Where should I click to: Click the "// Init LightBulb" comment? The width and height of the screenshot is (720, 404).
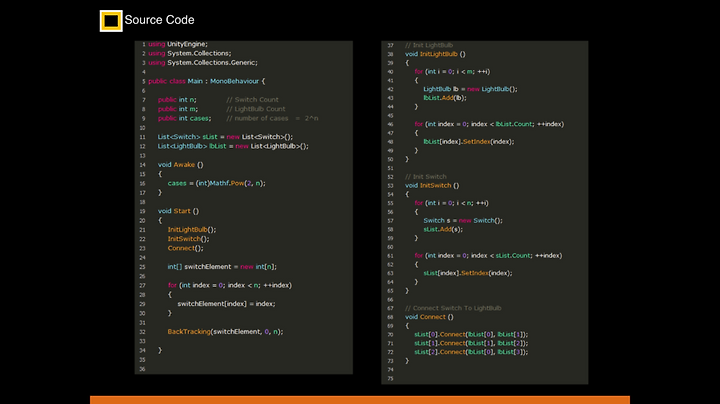pyautogui.click(x=429, y=45)
